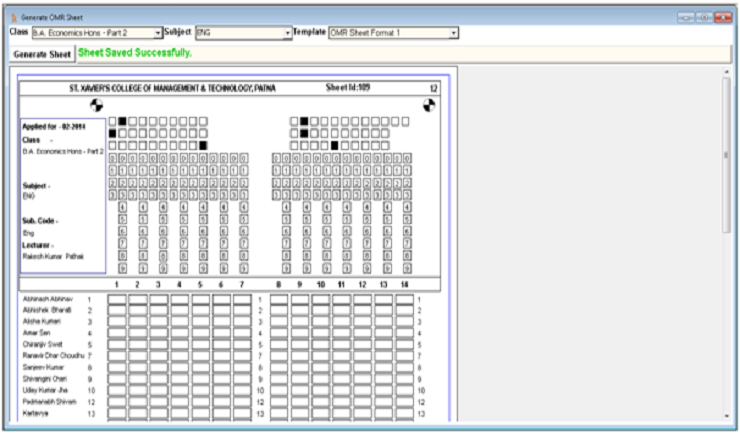Click the right registration mark icon
Image resolution: width=740 pixels, height=434 pixels.
[429, 105]
